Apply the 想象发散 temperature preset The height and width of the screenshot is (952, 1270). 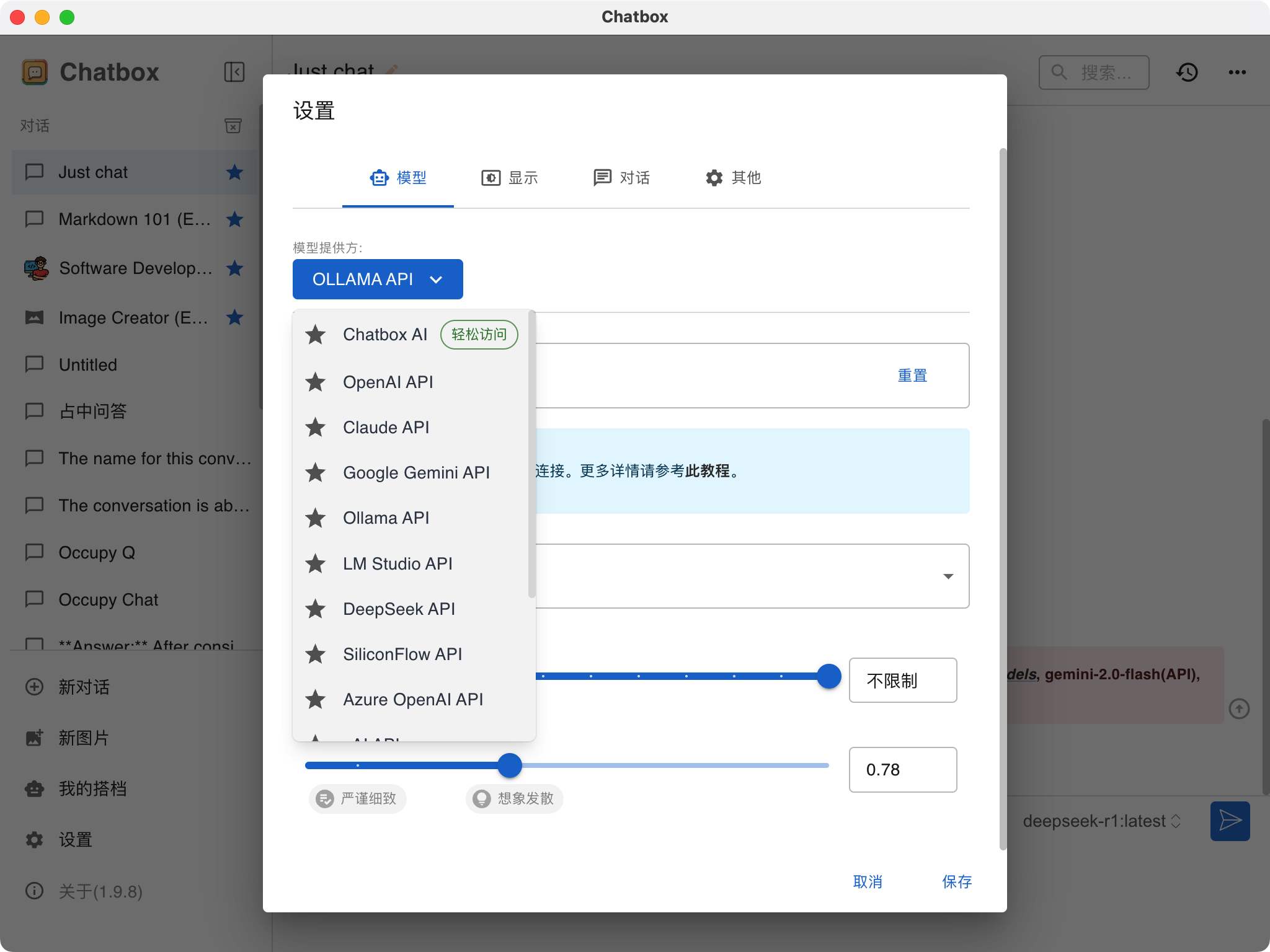[514, 798]
